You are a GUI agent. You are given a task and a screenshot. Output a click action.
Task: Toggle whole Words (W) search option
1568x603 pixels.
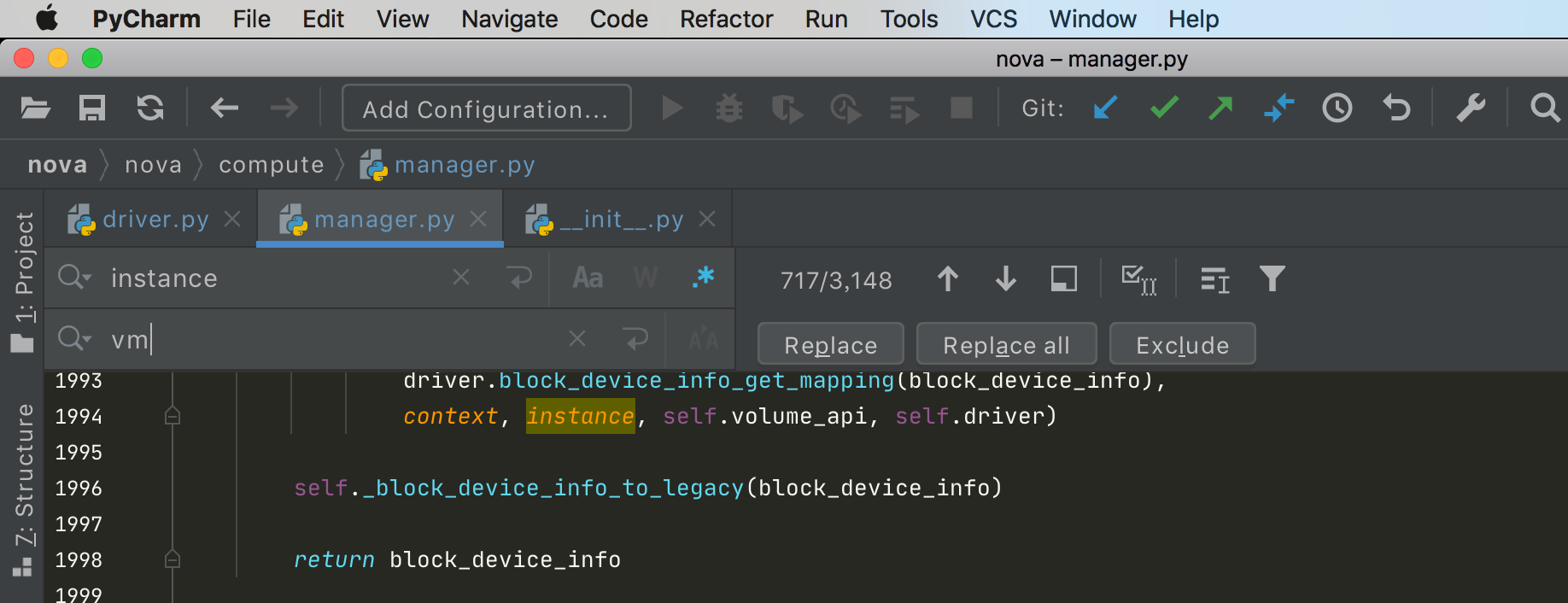click(x=646, y=278)
